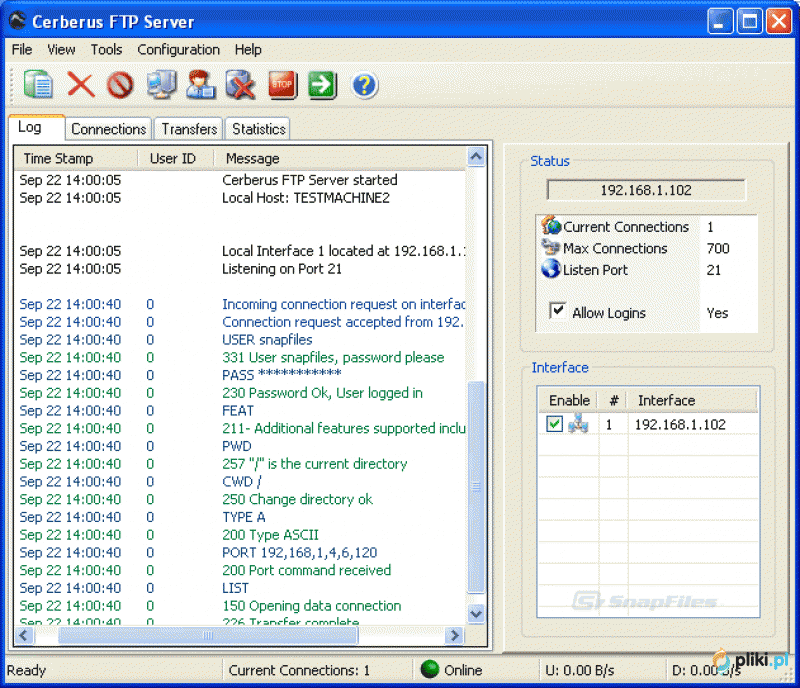Image resolution: width=800 pixels, height=688 pixels.
Task: Click the Enable column header in Interface list
Action: (569, 400)
